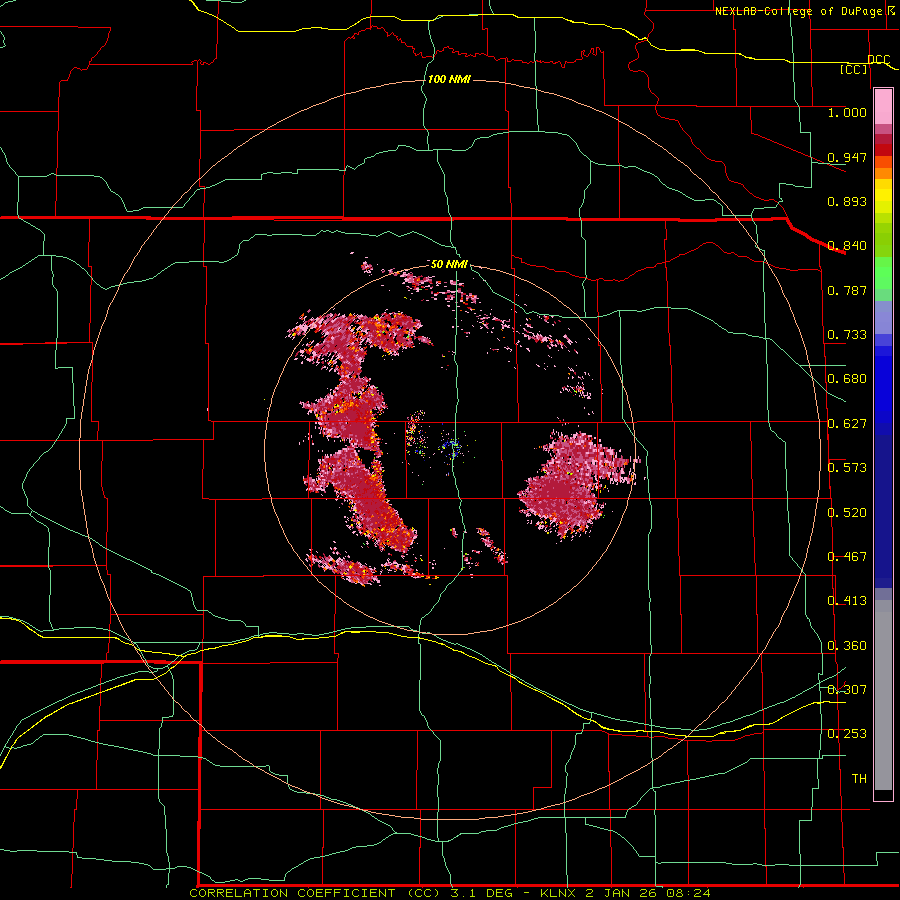Click the 0.573 scale value
Image resolution: width=900 pixels, height=900 pixels.
[x=847, y=468]
